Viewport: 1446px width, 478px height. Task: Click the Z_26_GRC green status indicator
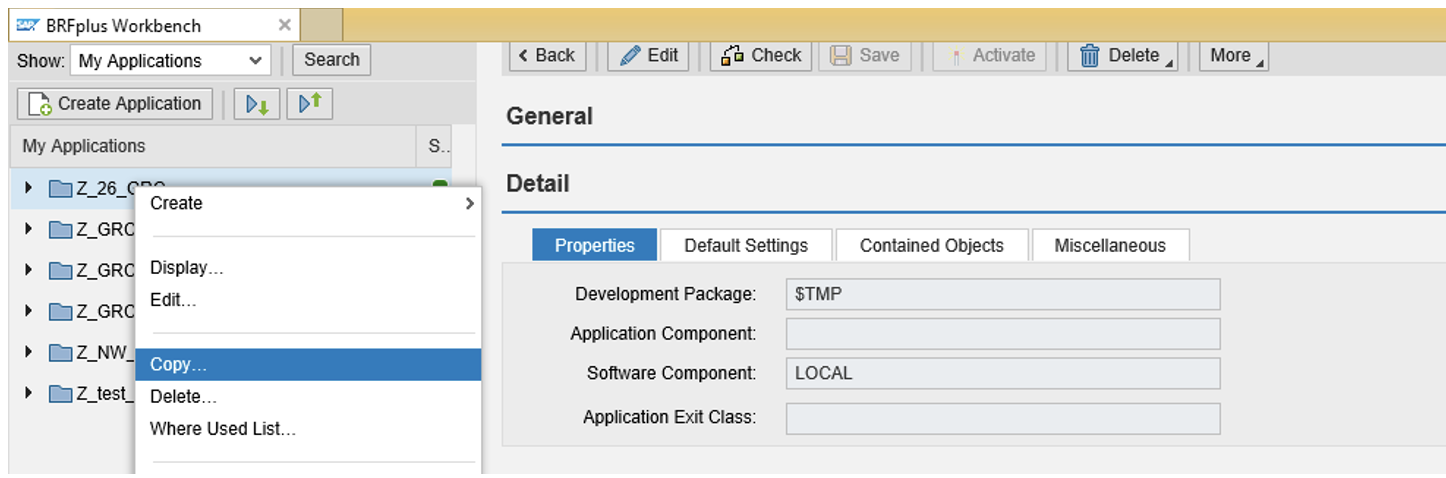click(439, 184)
